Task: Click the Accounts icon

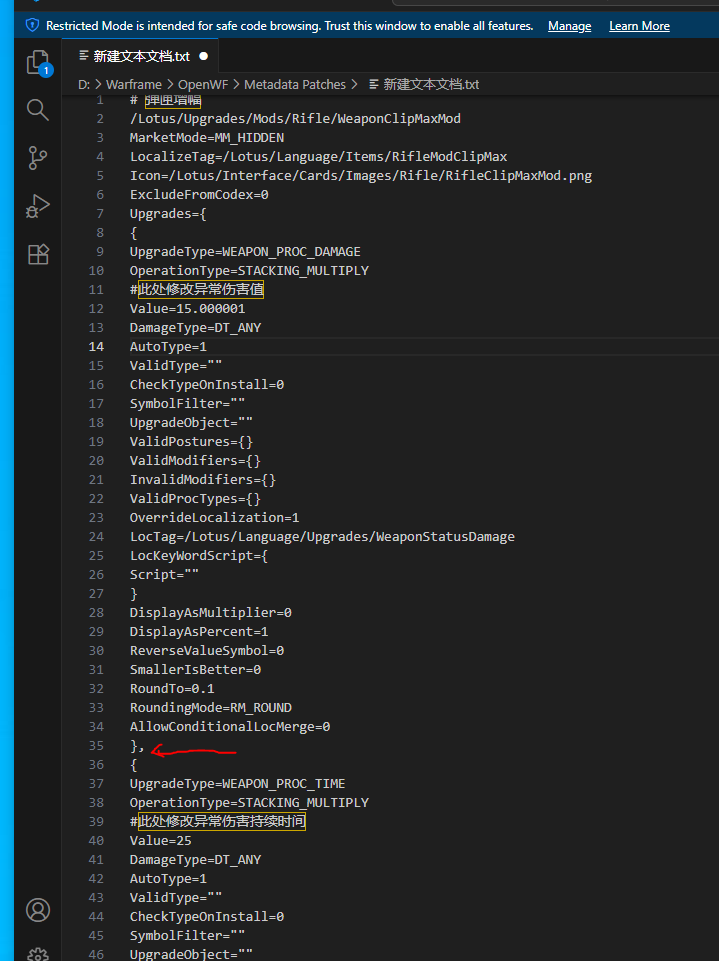Action: pyautogui.click(x=38, y=910)
